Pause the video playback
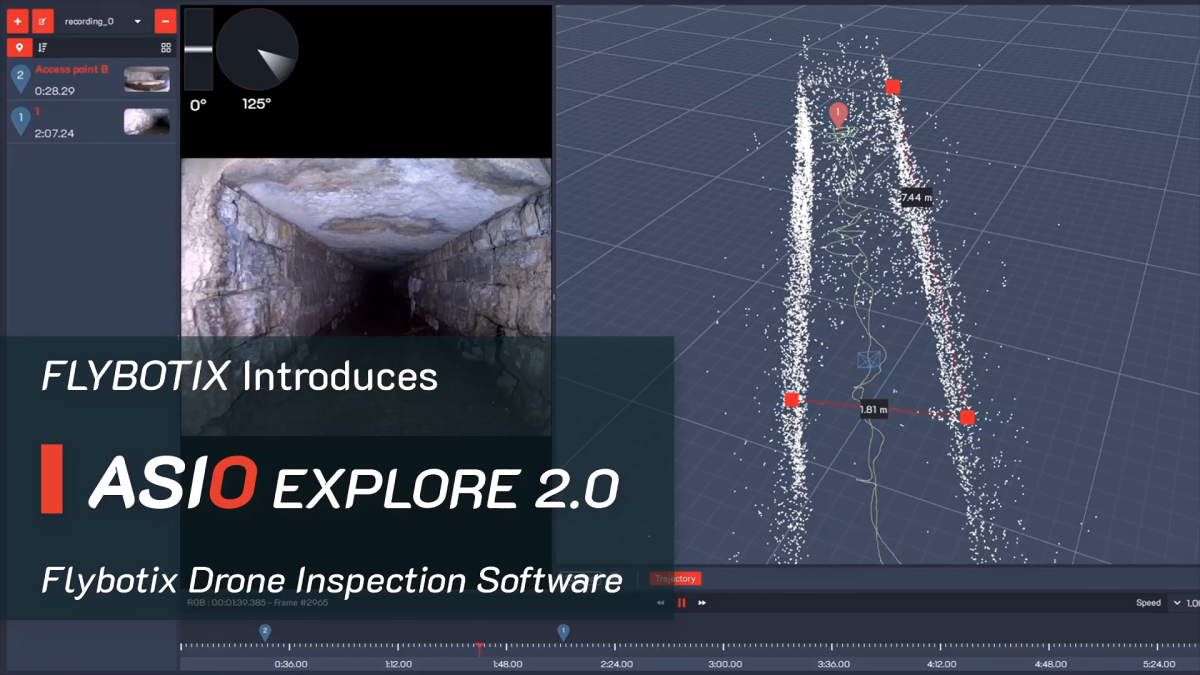The height and width of the screenshot is (675, 1200). pyautogui.click(x=682, y=603)
